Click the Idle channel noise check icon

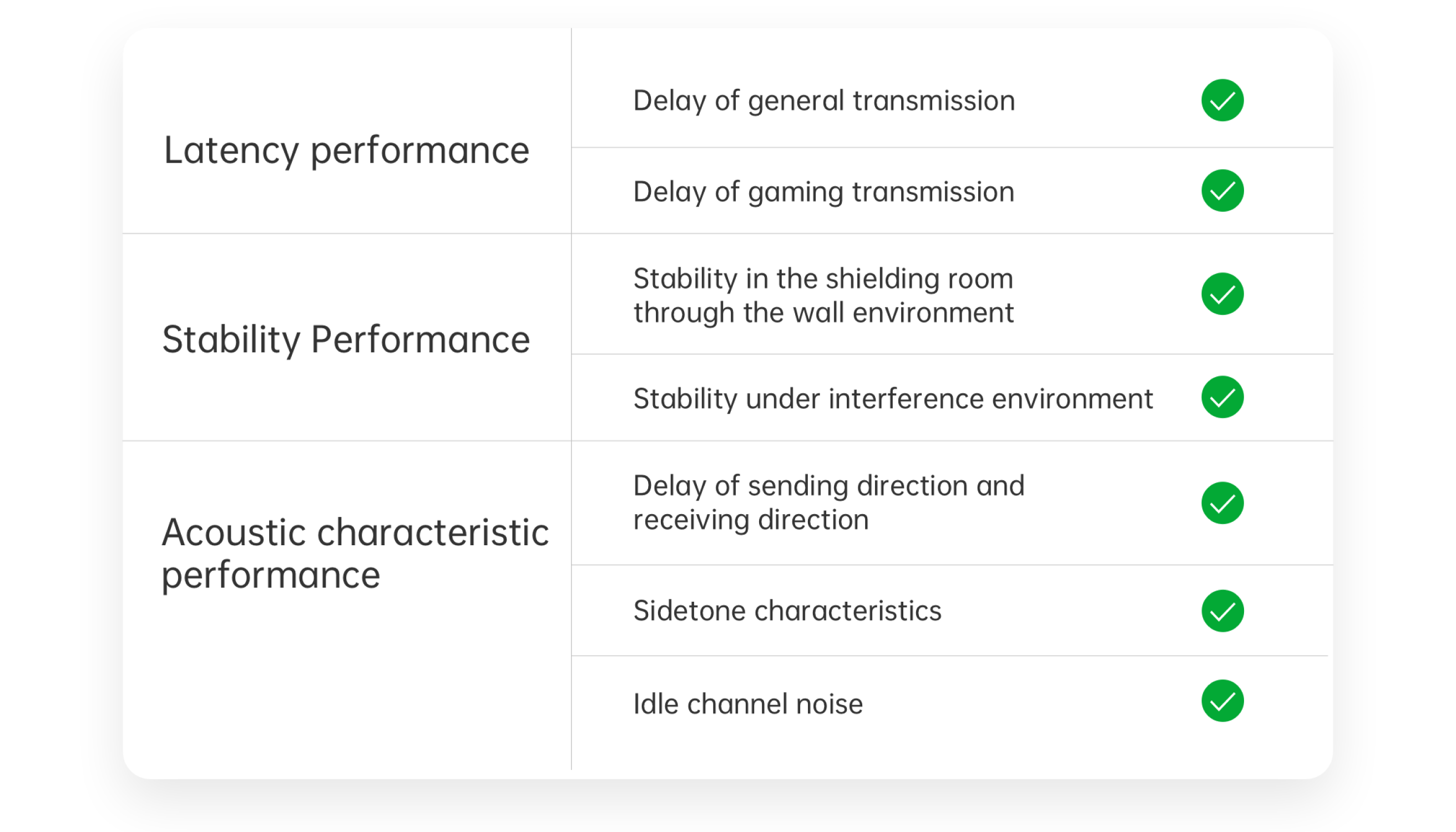(x=1222, y=701)
